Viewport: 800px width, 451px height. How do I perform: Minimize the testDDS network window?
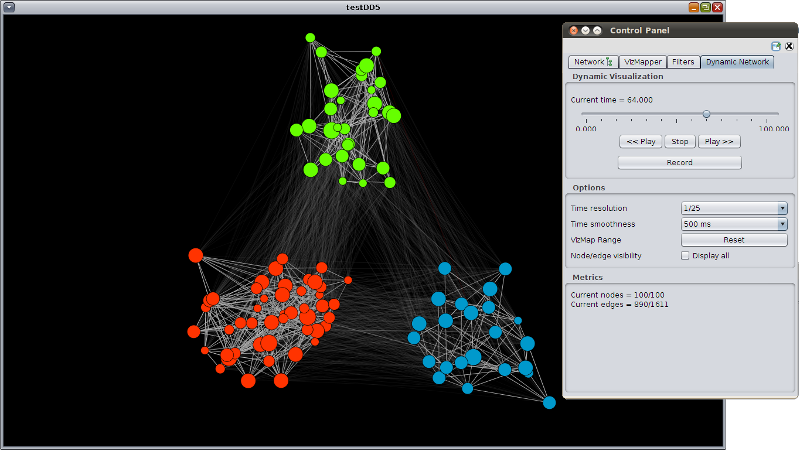point(694,7)
